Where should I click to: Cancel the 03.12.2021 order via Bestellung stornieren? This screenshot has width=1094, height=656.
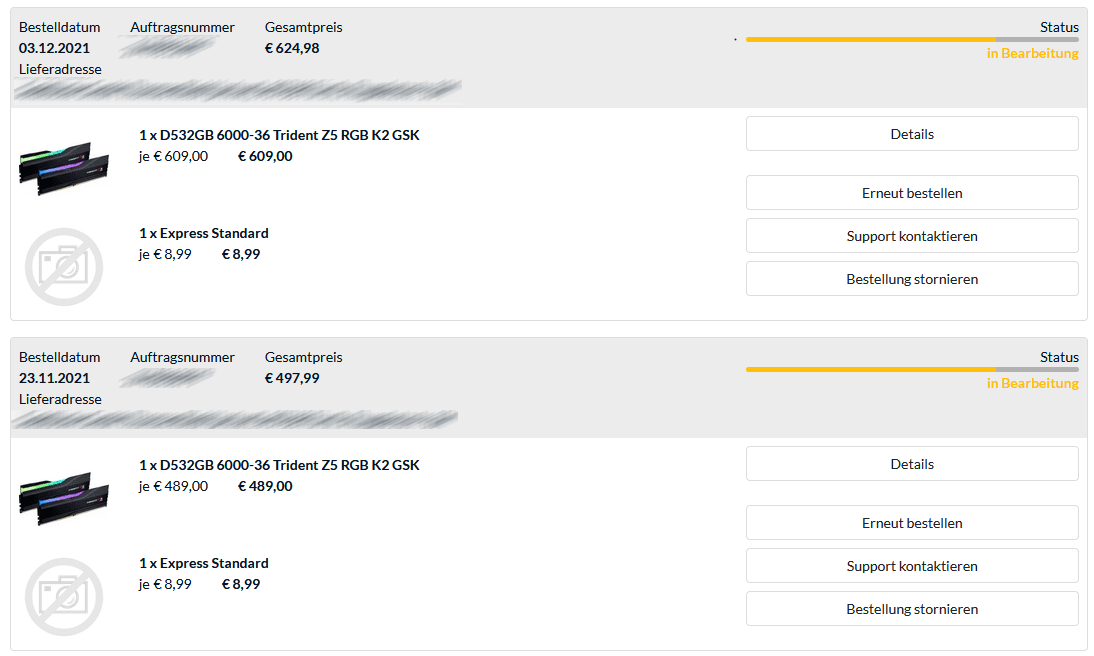[912, 279]
